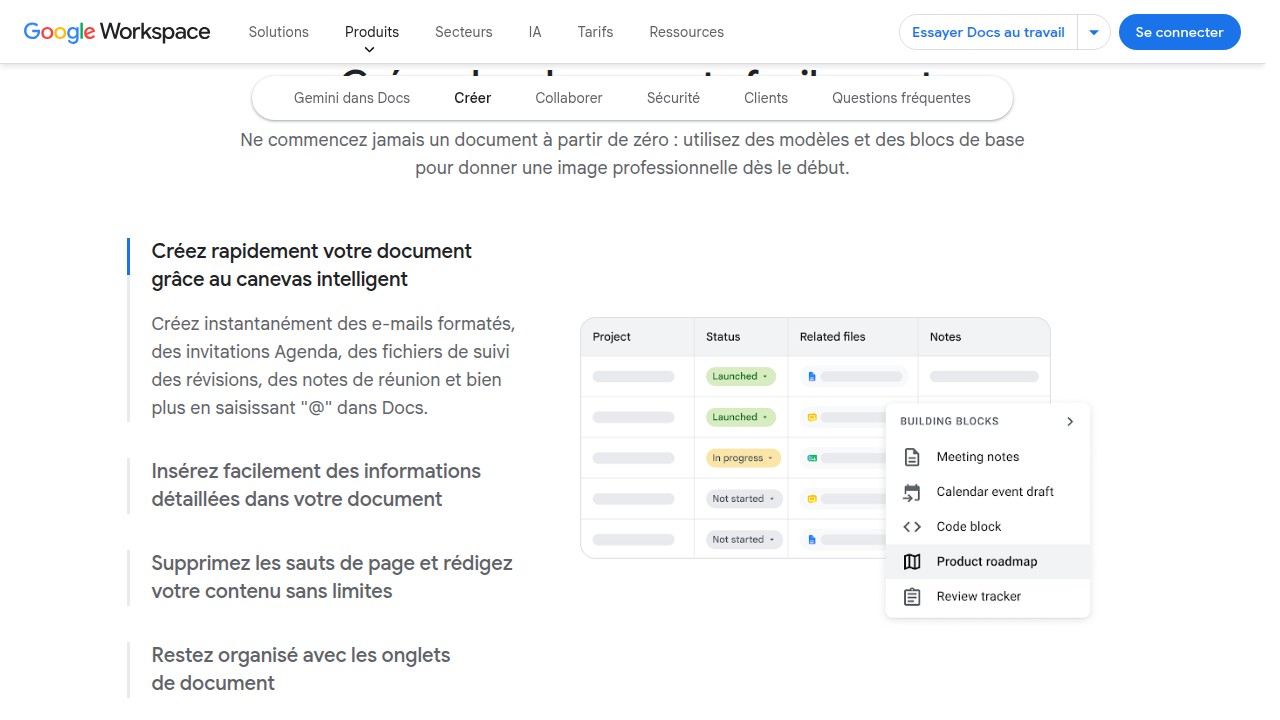Expand Insérez facilement des informations détaillées
Image resolution: width=1280 pixels, height=720 pixels.
(316, 485)
